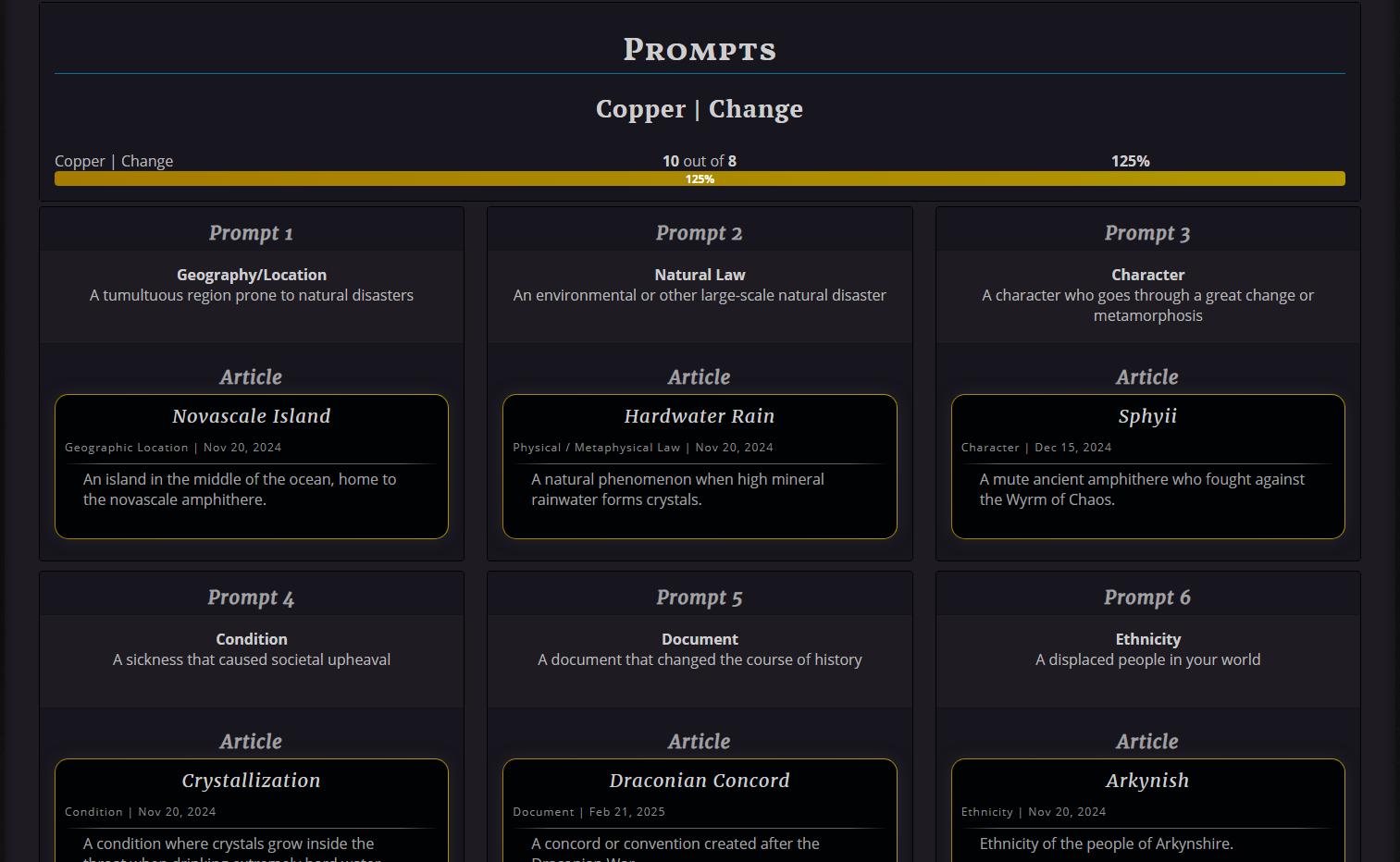Click the Prompt 5 heading
Image resolution: width=1400 pixels, height=862 pixels.
699,597
